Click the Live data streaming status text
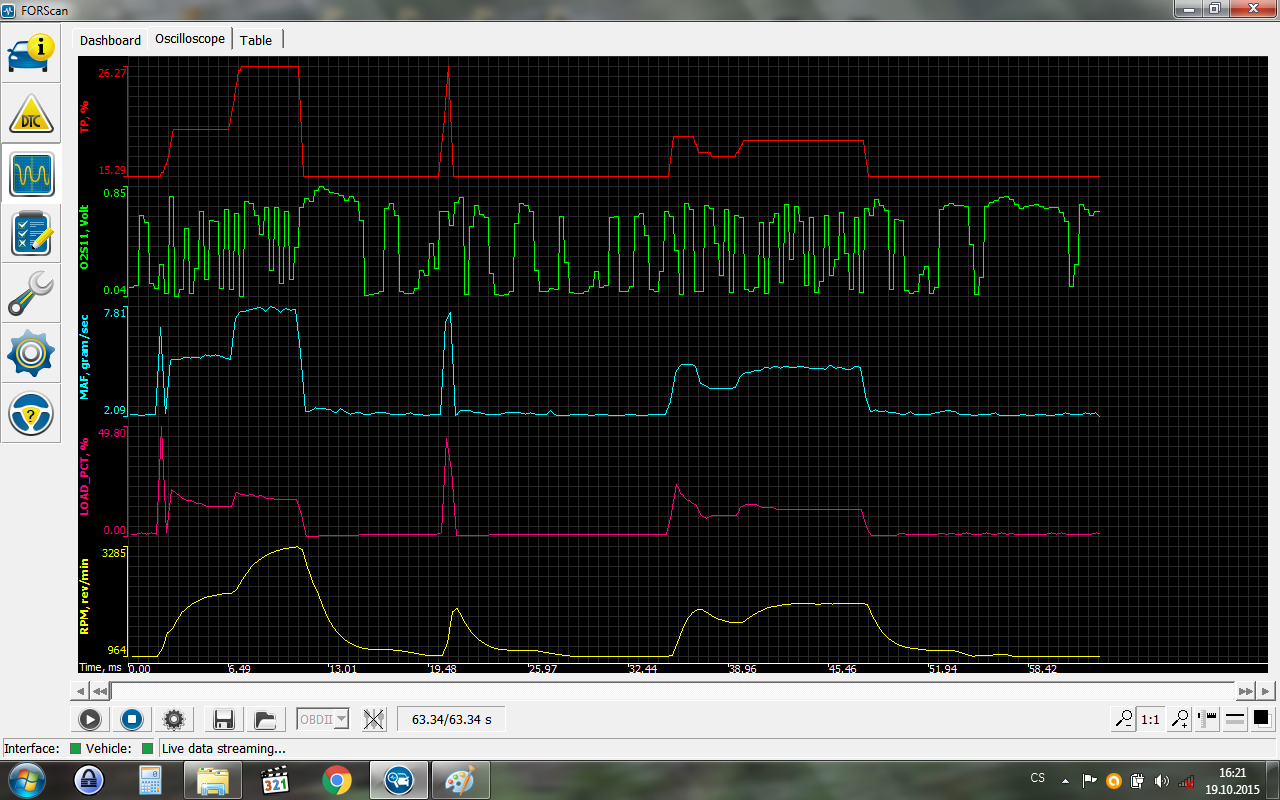The height and width of the screenshot is (800, 1280). pyautogui.click(x=224, y=748)
